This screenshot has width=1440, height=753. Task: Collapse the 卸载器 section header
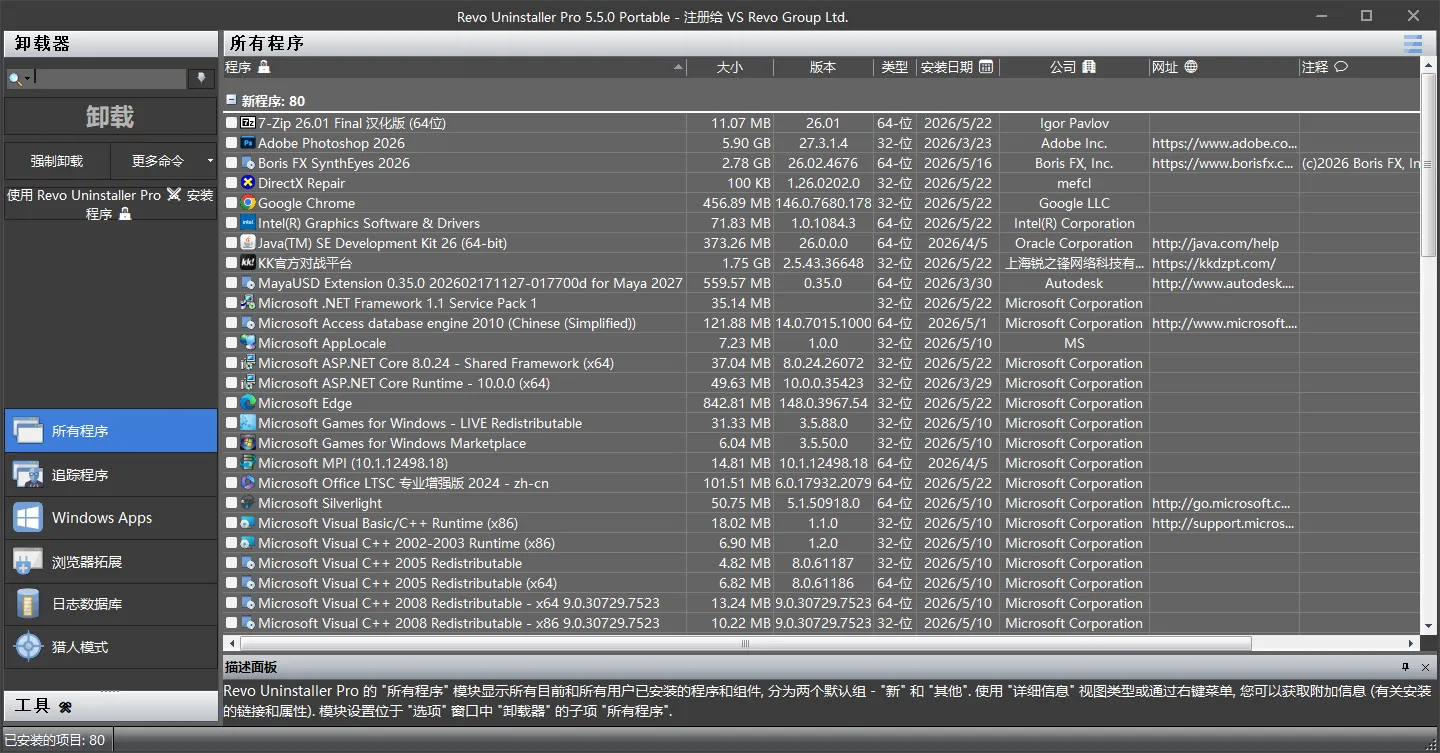click(110, 44)
